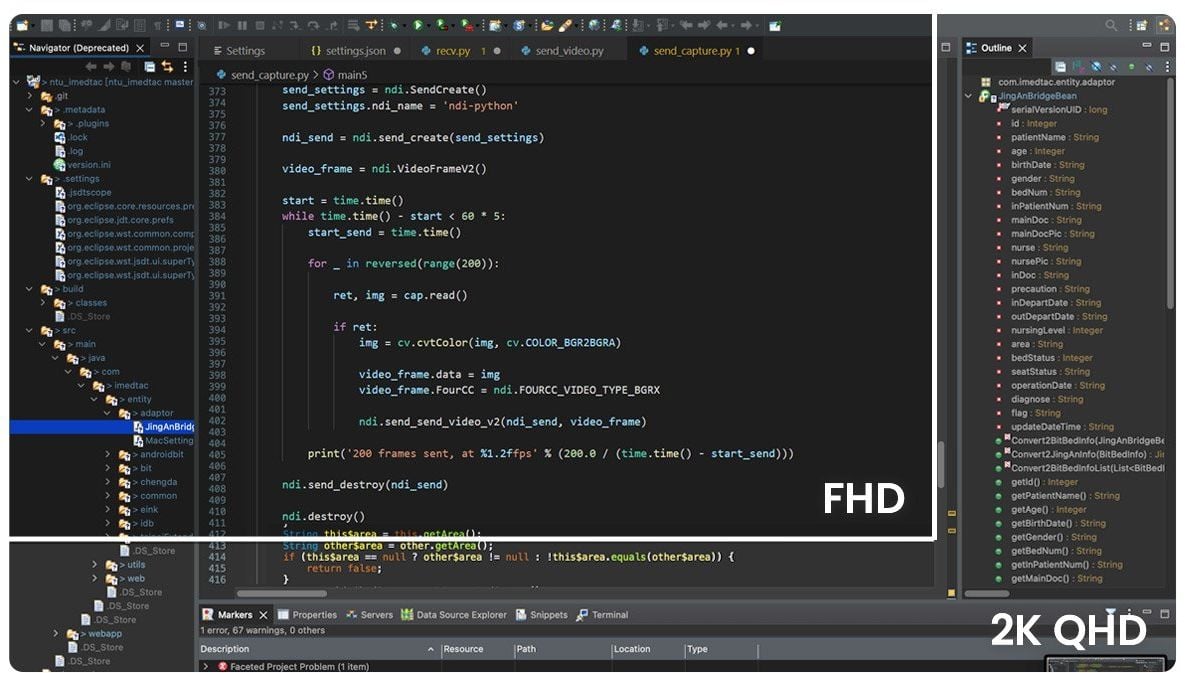Open the Outline view menu three-dots
This screenshot has height=673, width=1185.
click(x=1168, y=66)
